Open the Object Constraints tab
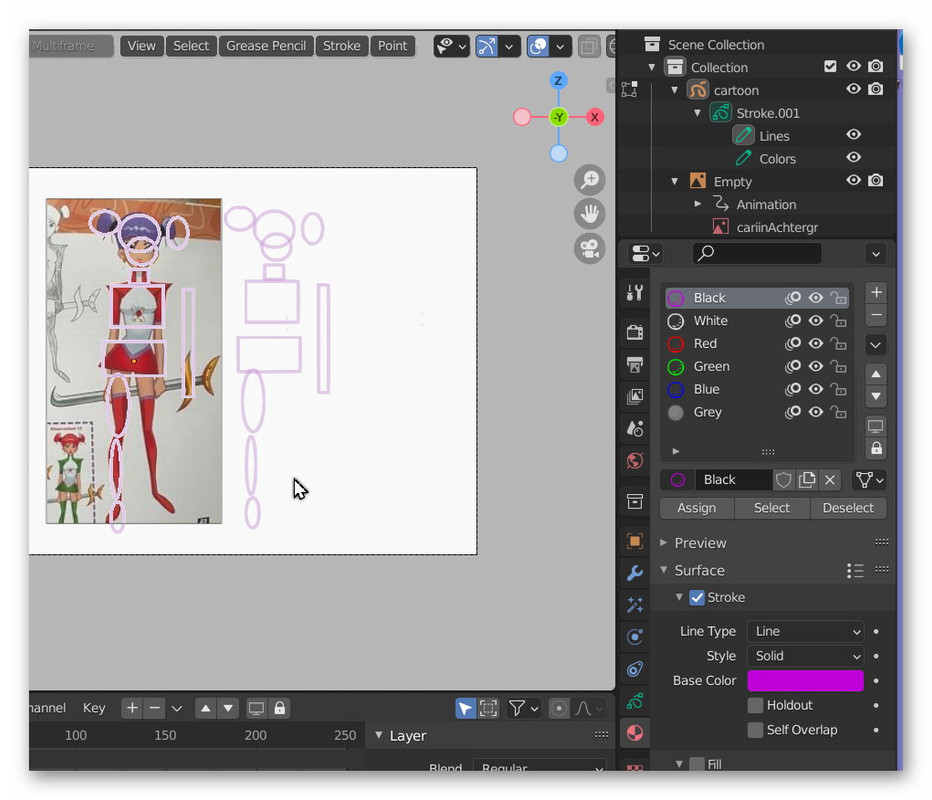Viewport: 932px width, 800px height. coord(634,669)
